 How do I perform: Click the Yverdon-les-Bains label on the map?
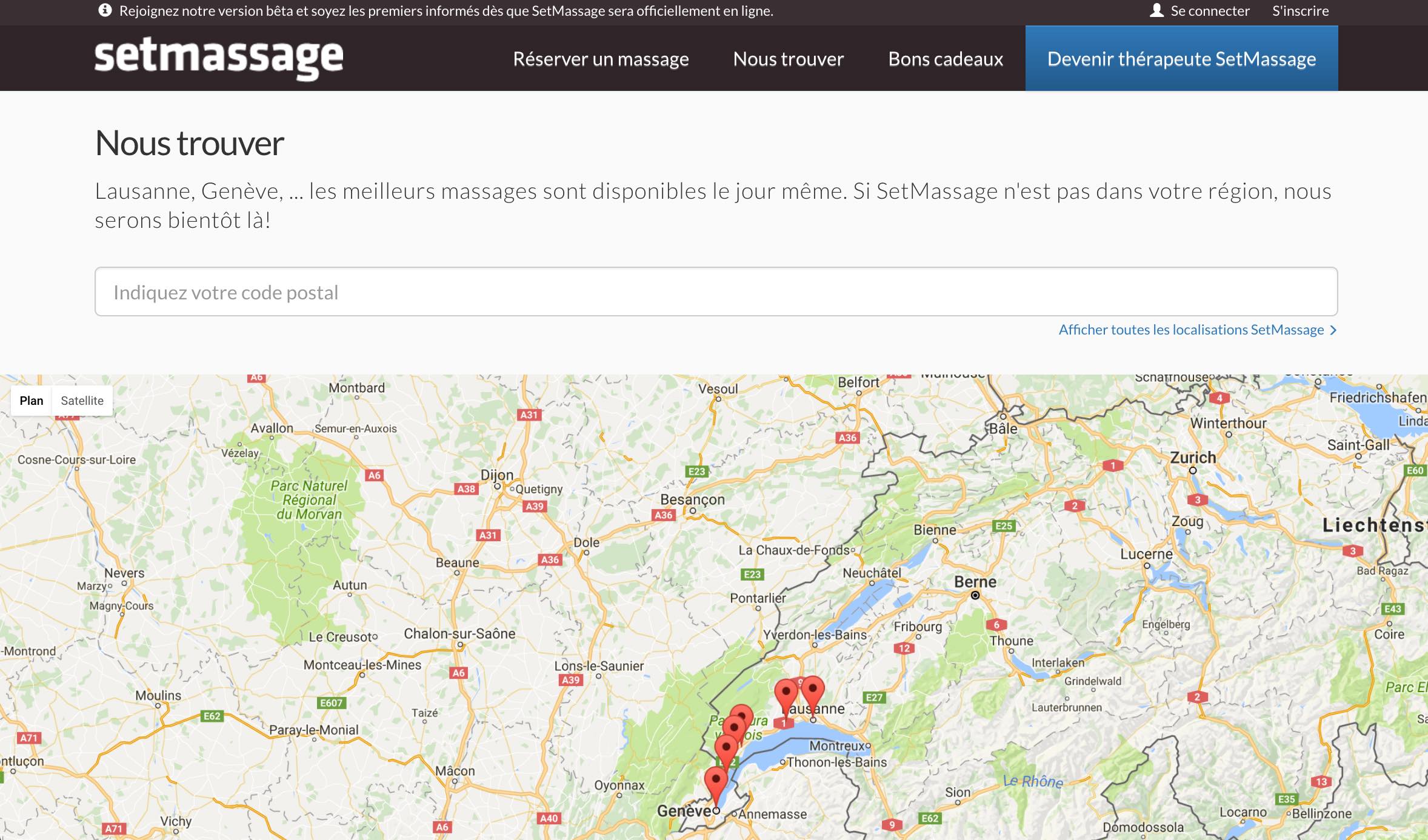pyautogui.click(x=815, y=635)
